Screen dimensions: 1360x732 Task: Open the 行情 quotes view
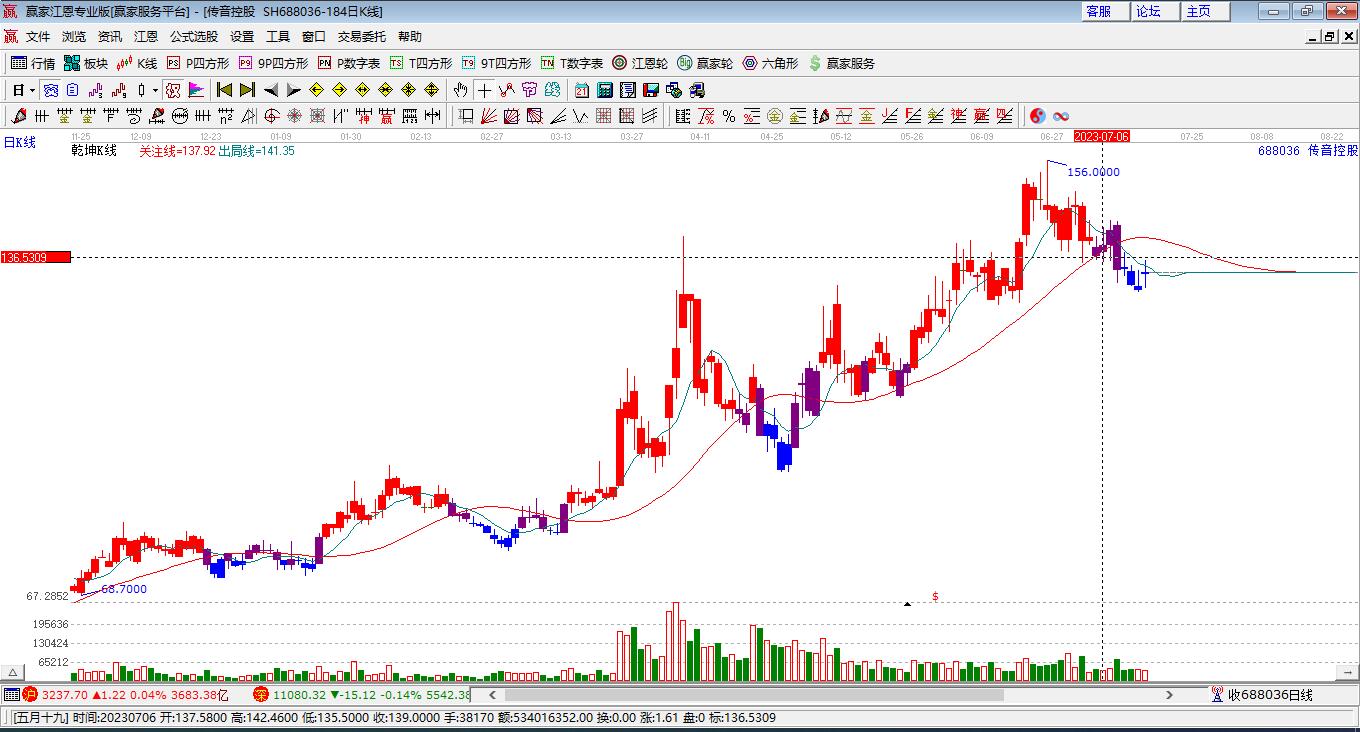(33, 63)
